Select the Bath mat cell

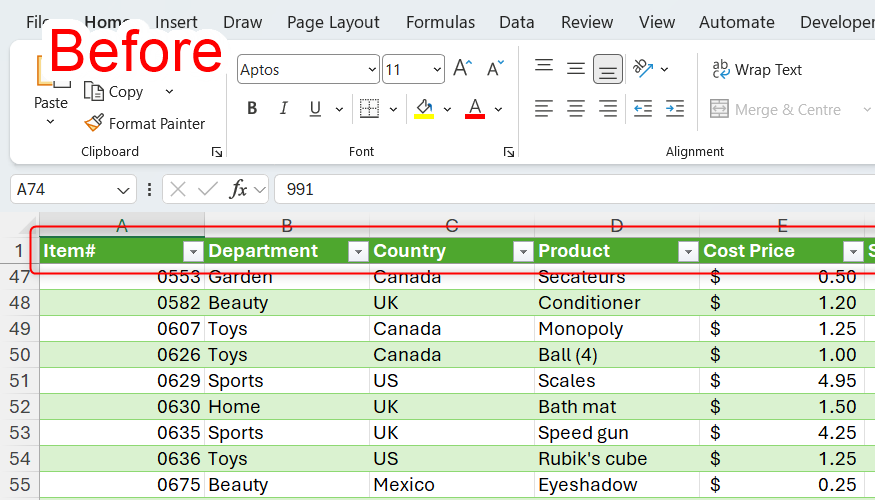coord(617,407)
